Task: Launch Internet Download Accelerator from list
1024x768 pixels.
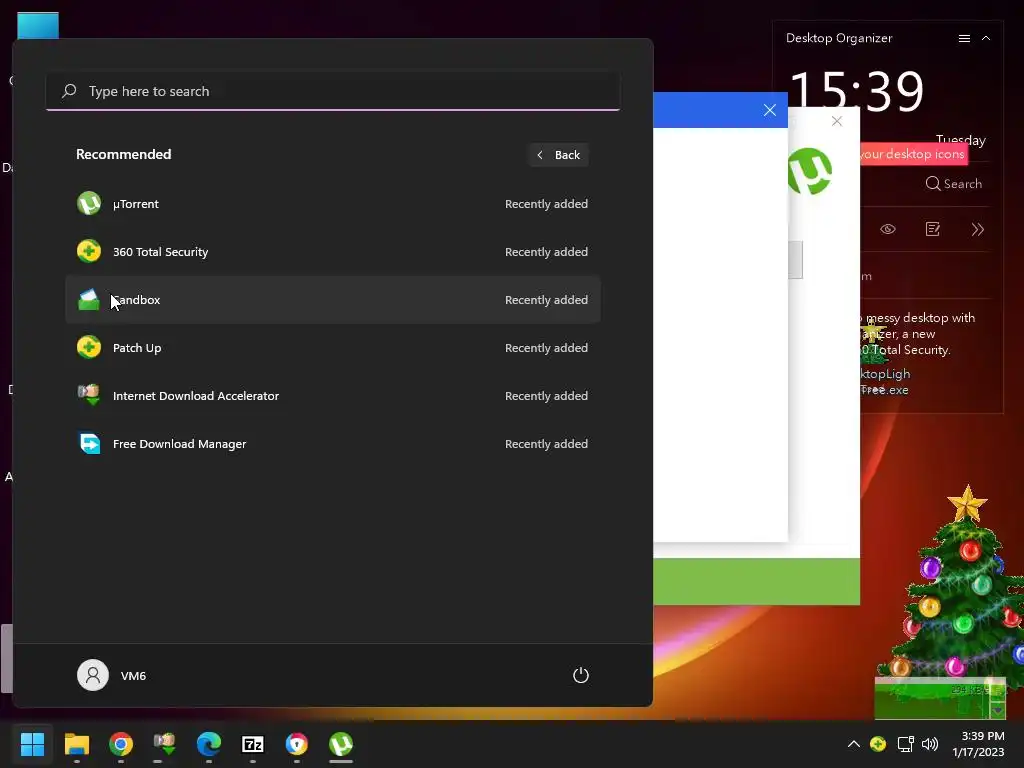Action: click(x=332, y=396)
